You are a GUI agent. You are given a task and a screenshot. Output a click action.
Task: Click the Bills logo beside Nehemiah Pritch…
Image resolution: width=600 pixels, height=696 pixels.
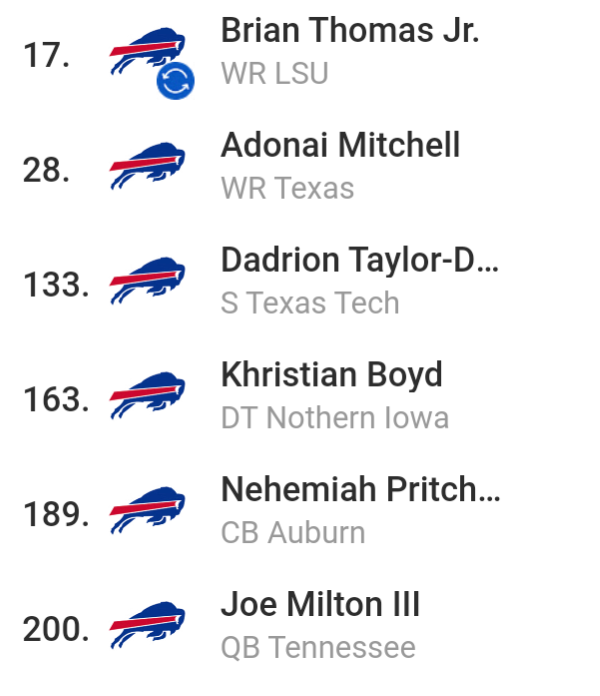[x=147, y=510]
